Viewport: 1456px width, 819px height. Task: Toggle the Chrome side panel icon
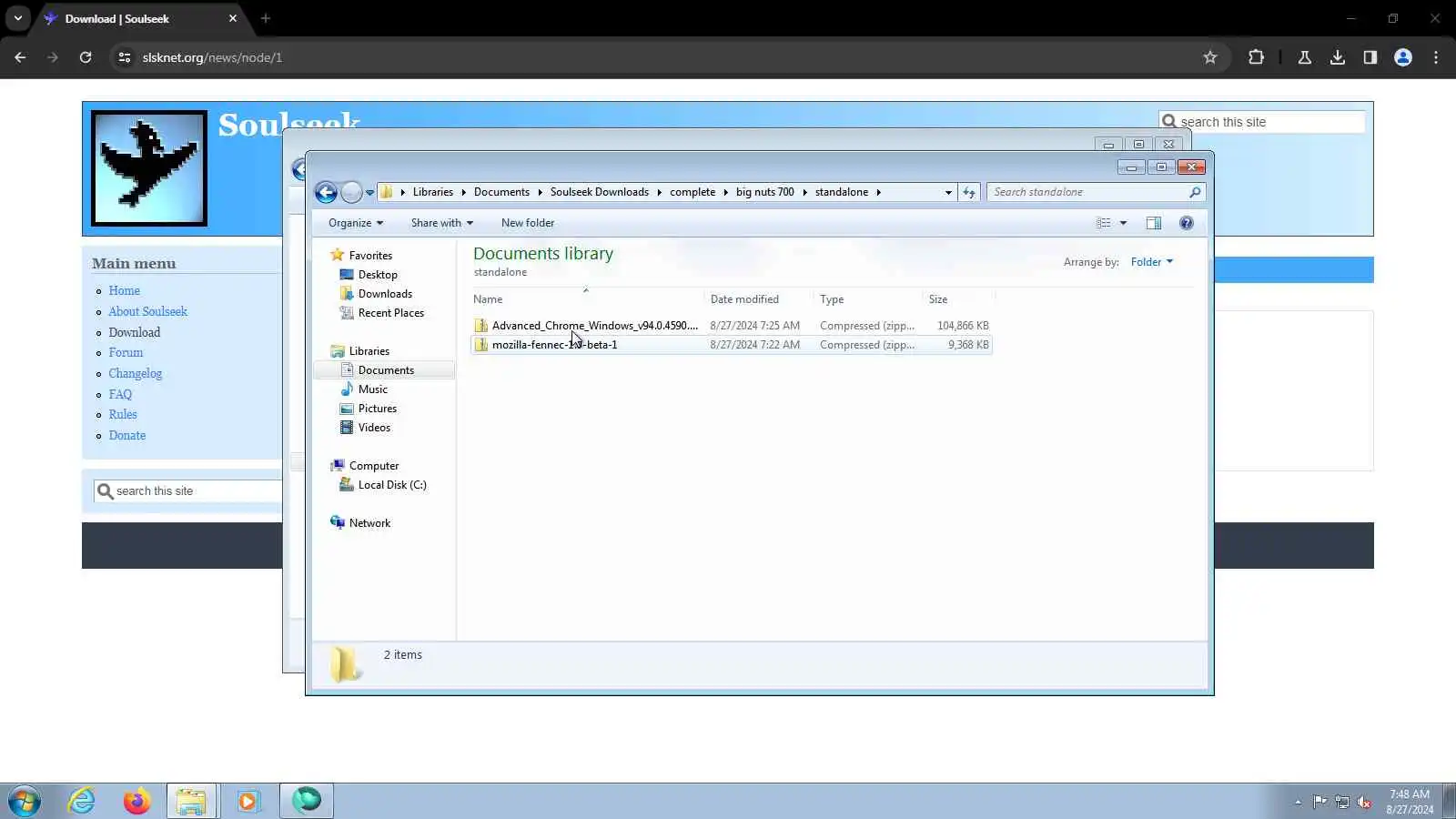(1370, 57)
